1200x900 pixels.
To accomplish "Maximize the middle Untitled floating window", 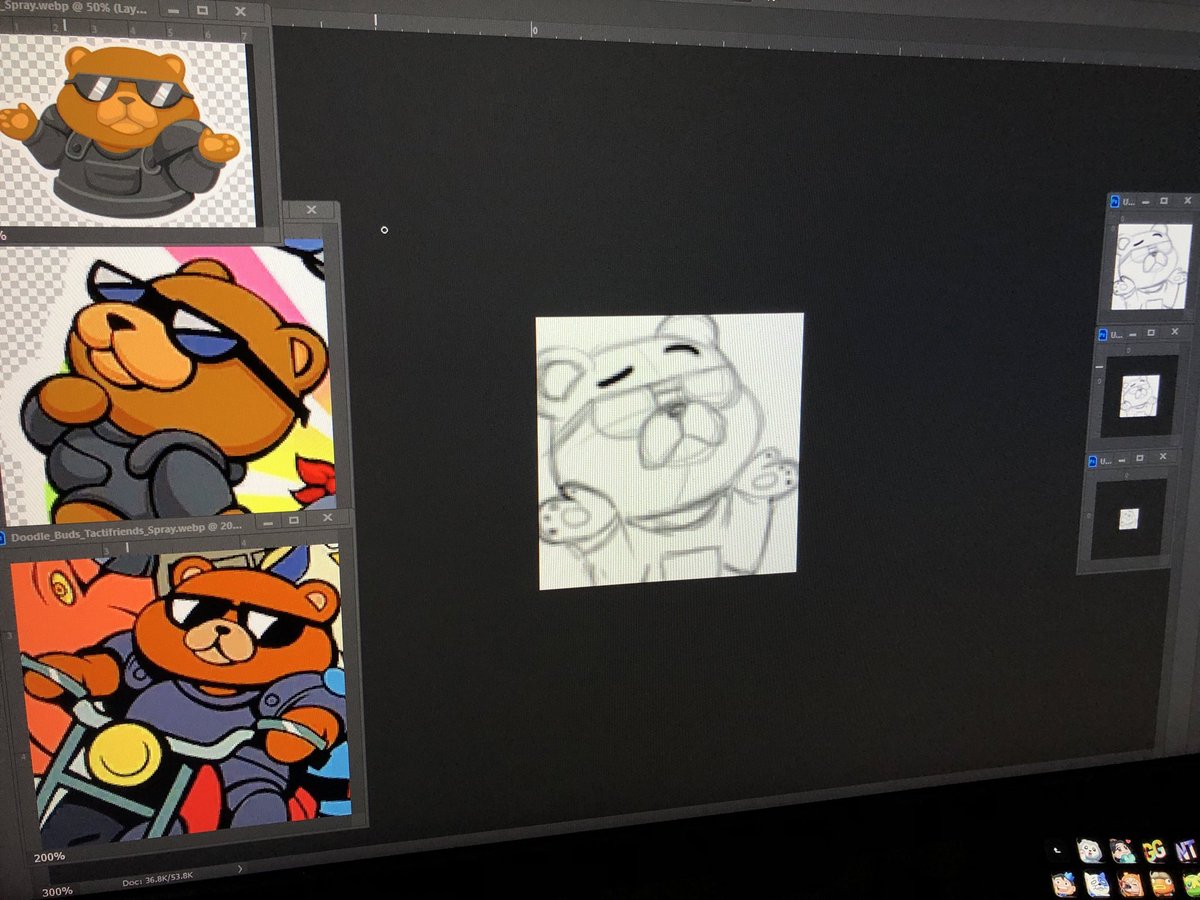I will click(1150, 334).
